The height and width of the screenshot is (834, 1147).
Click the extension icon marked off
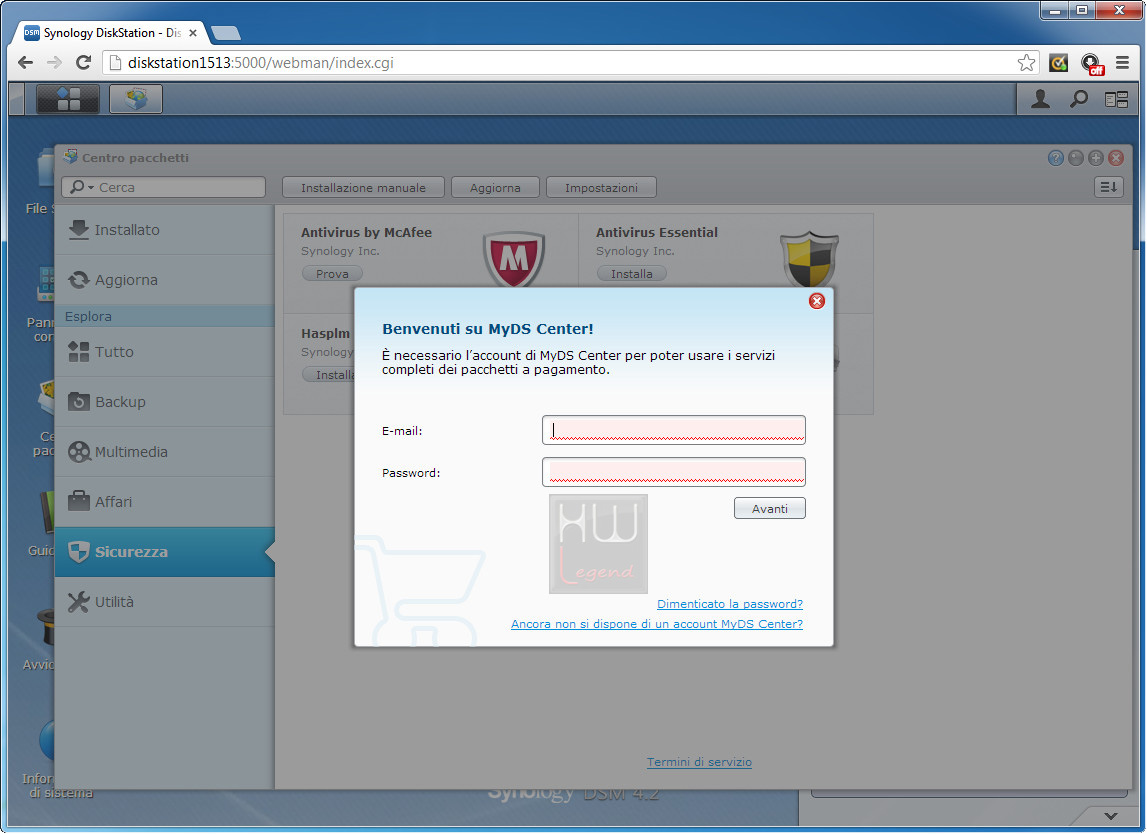1092,64
